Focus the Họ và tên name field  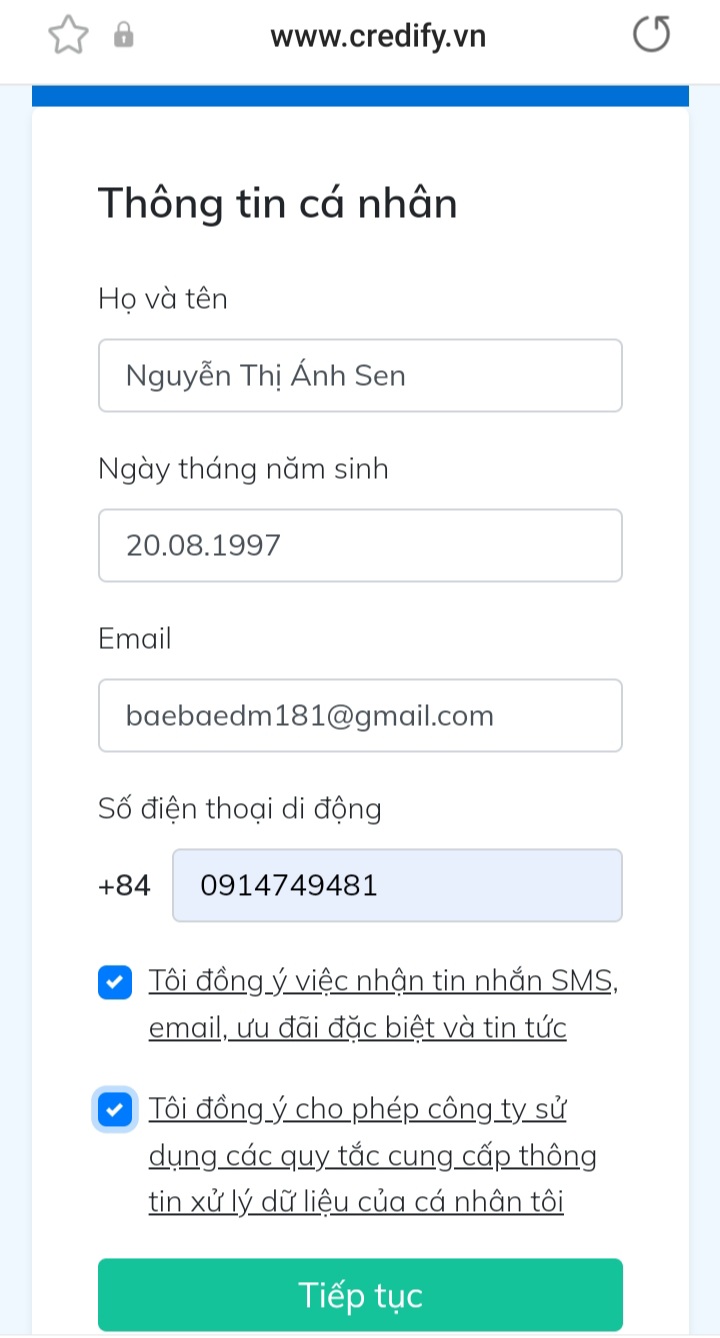pyautogui.click(x=360, y=376)
